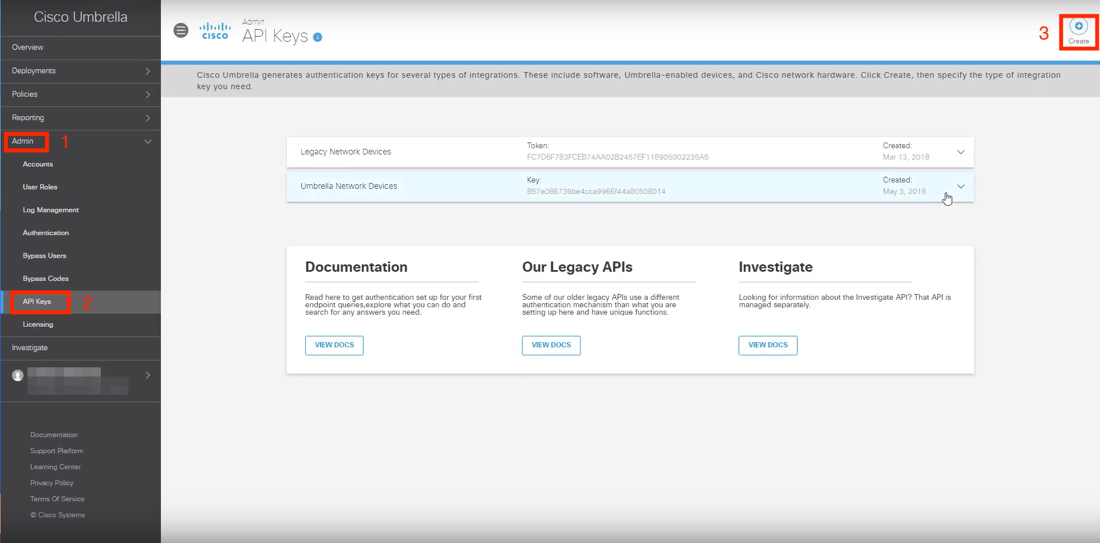Toggle the hamburger menu icon
Image resolution: width=1100 pixels, height=543 pixels.
tap(181, 30)
